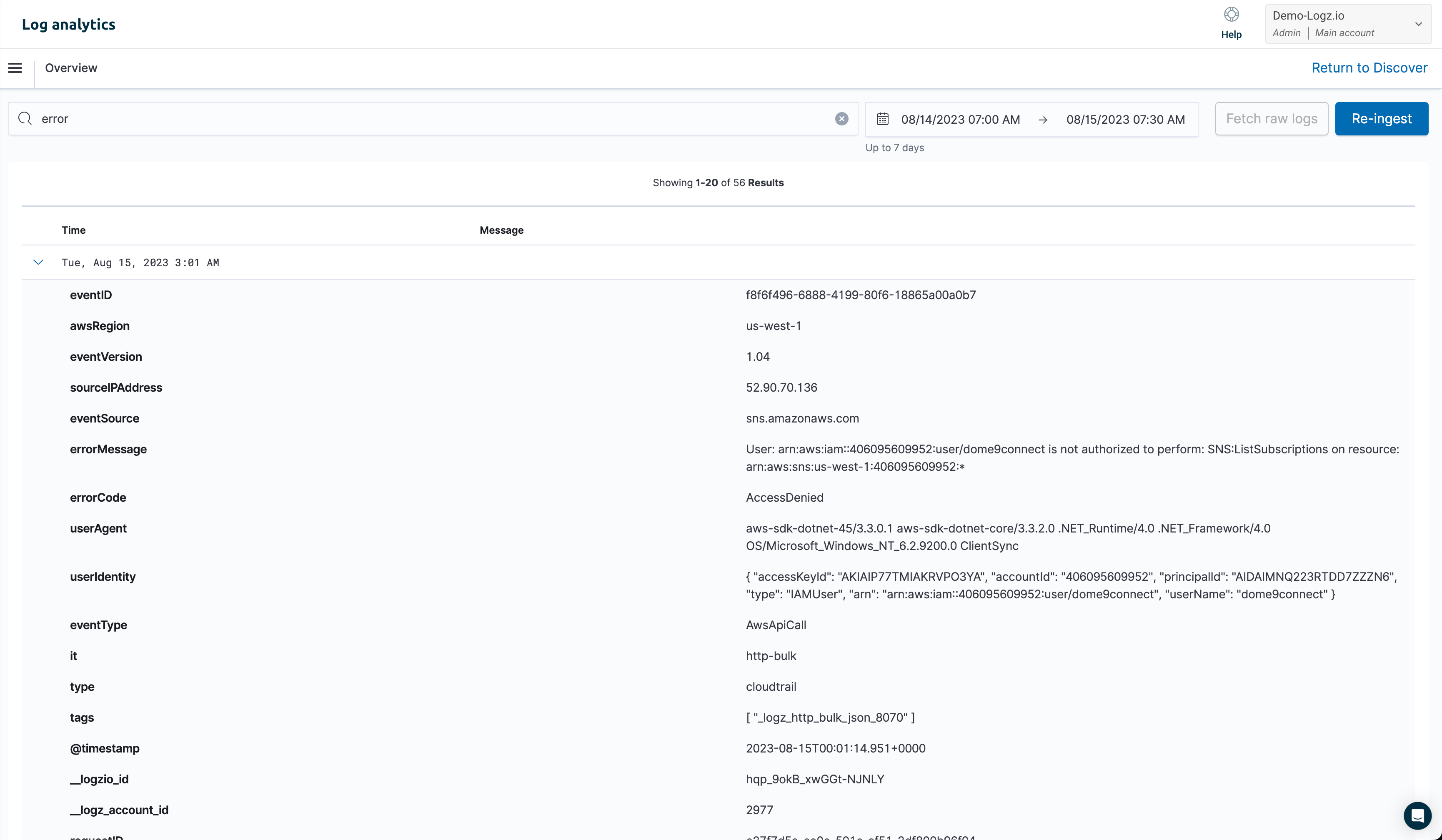Select the error text in search input field

(x=54, y=118)
